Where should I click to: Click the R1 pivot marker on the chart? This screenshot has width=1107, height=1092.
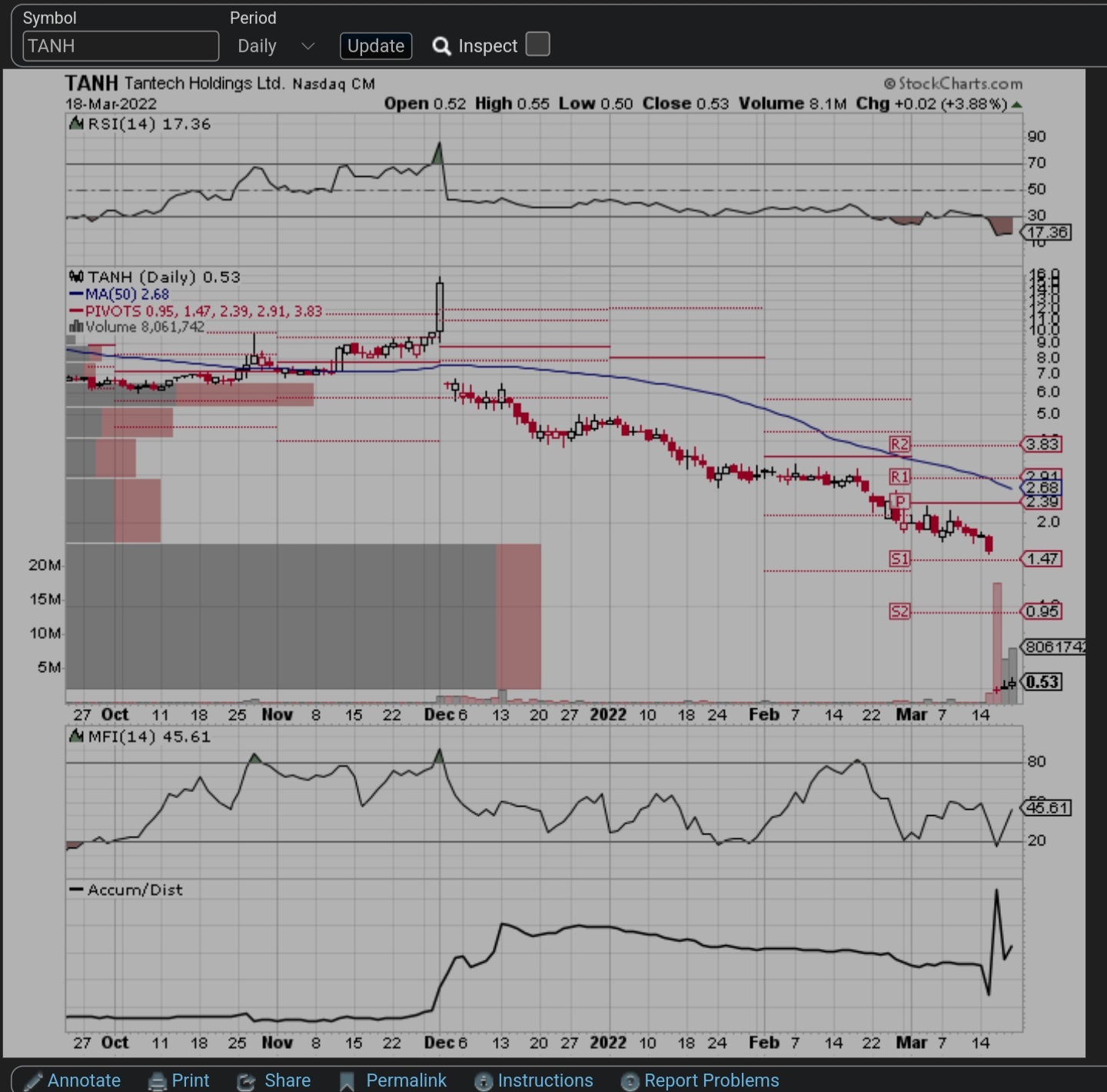click(899, 477)
